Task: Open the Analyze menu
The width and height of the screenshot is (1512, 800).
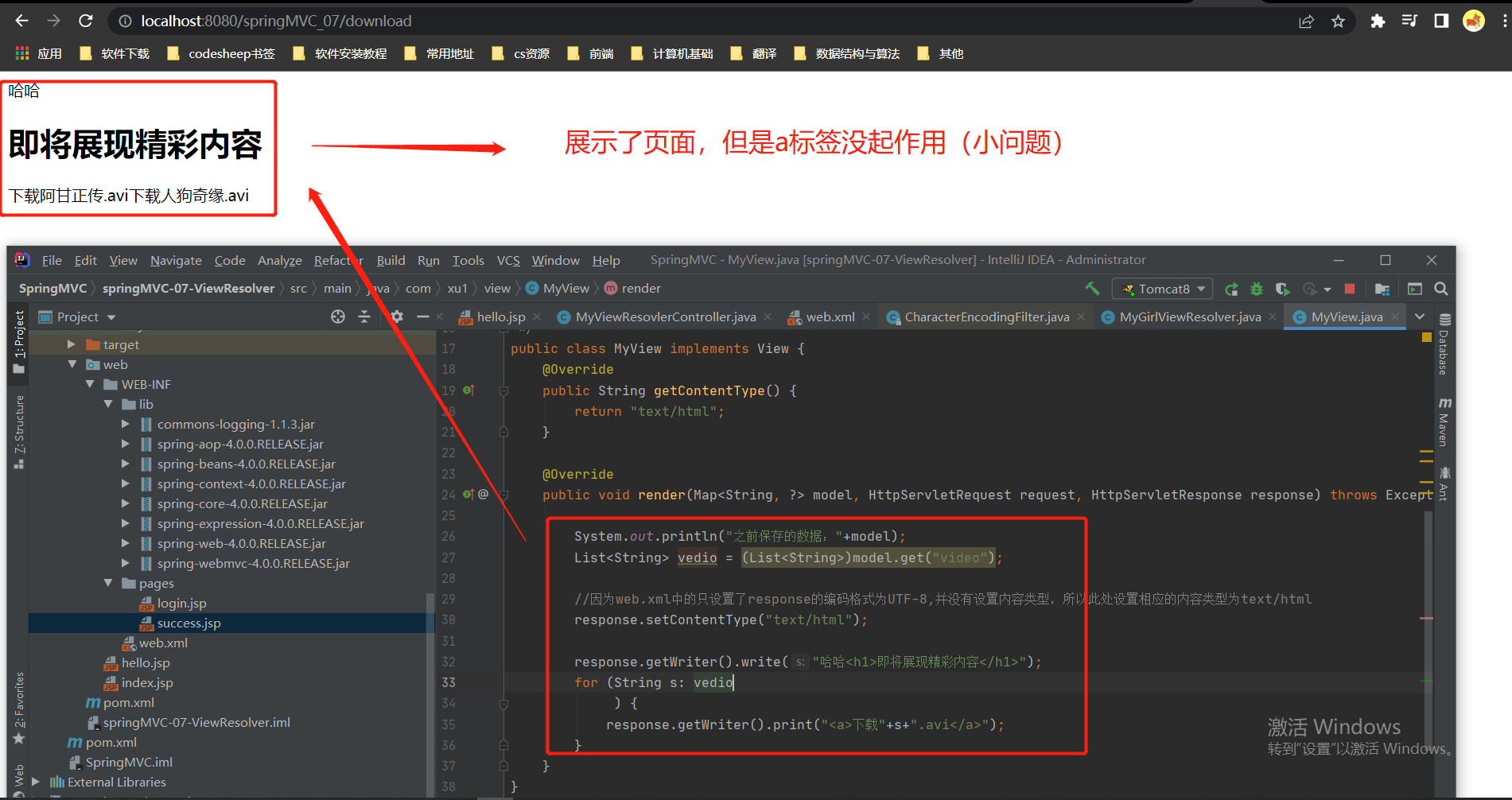Action: coord(279,260)
